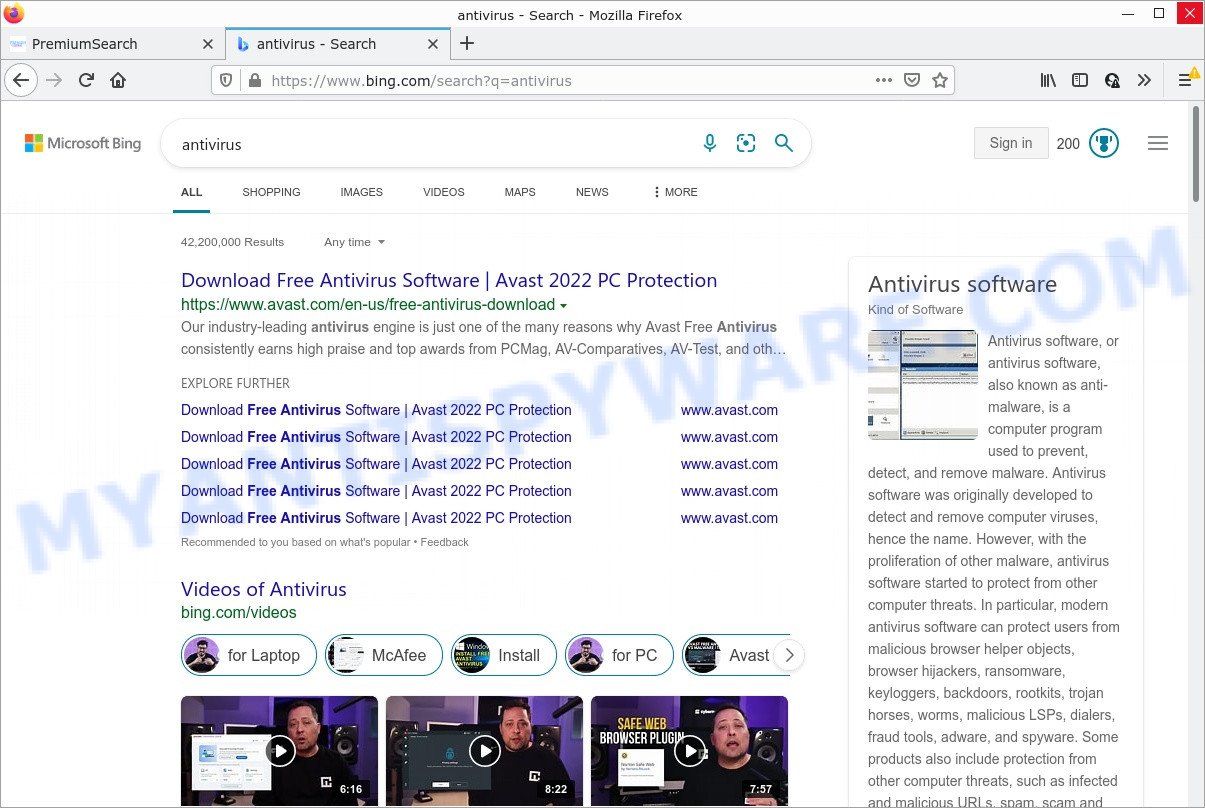Show the sidebar panel

[x=1080, y=80]
